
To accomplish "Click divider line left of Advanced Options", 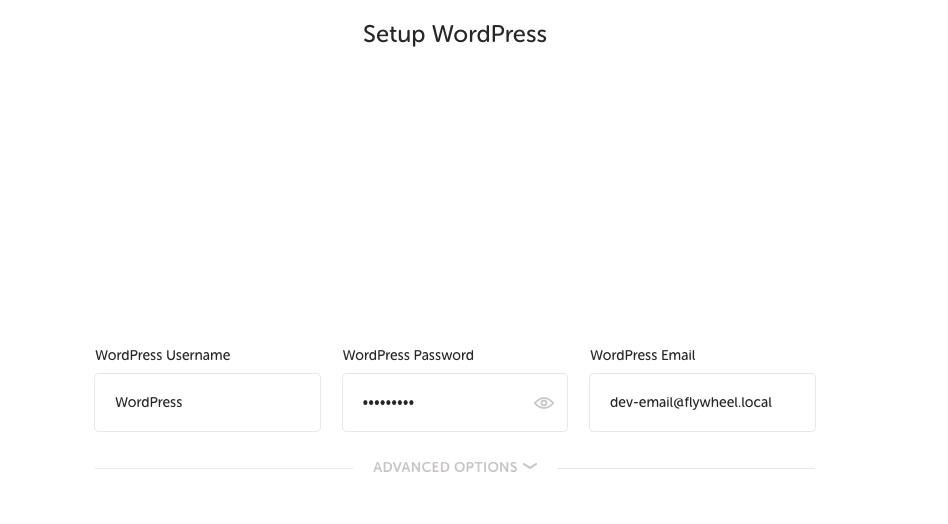I will pos(224,468).
